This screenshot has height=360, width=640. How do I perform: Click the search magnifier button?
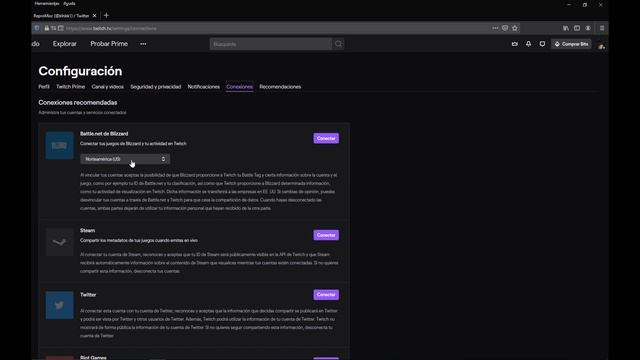(x=338, y=44)
